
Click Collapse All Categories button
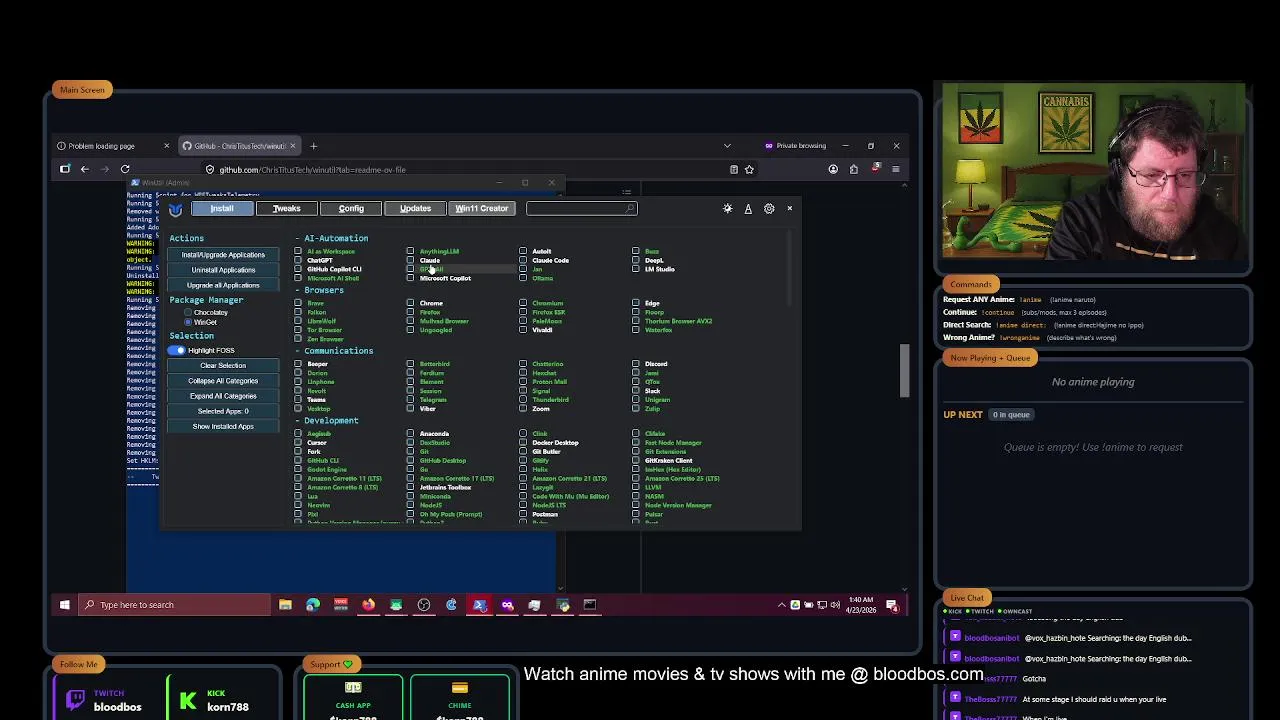click(x=223, y=381)
